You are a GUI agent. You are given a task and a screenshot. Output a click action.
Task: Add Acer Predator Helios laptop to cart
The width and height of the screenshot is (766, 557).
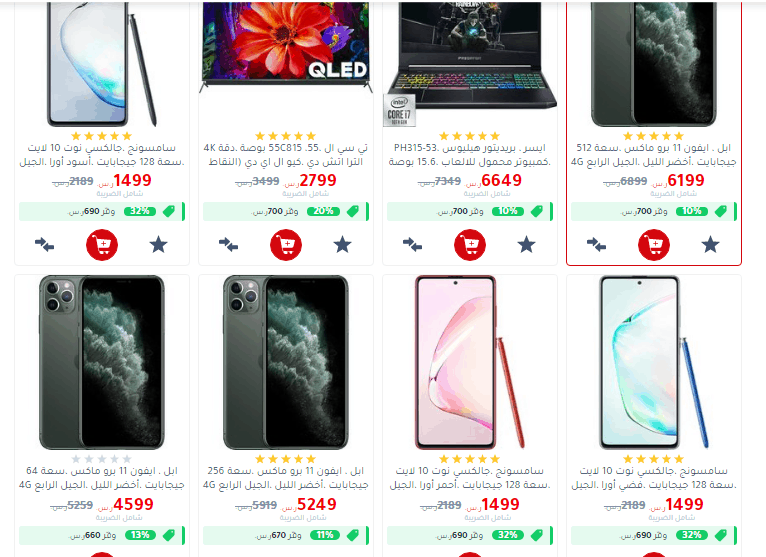[470, 244]
